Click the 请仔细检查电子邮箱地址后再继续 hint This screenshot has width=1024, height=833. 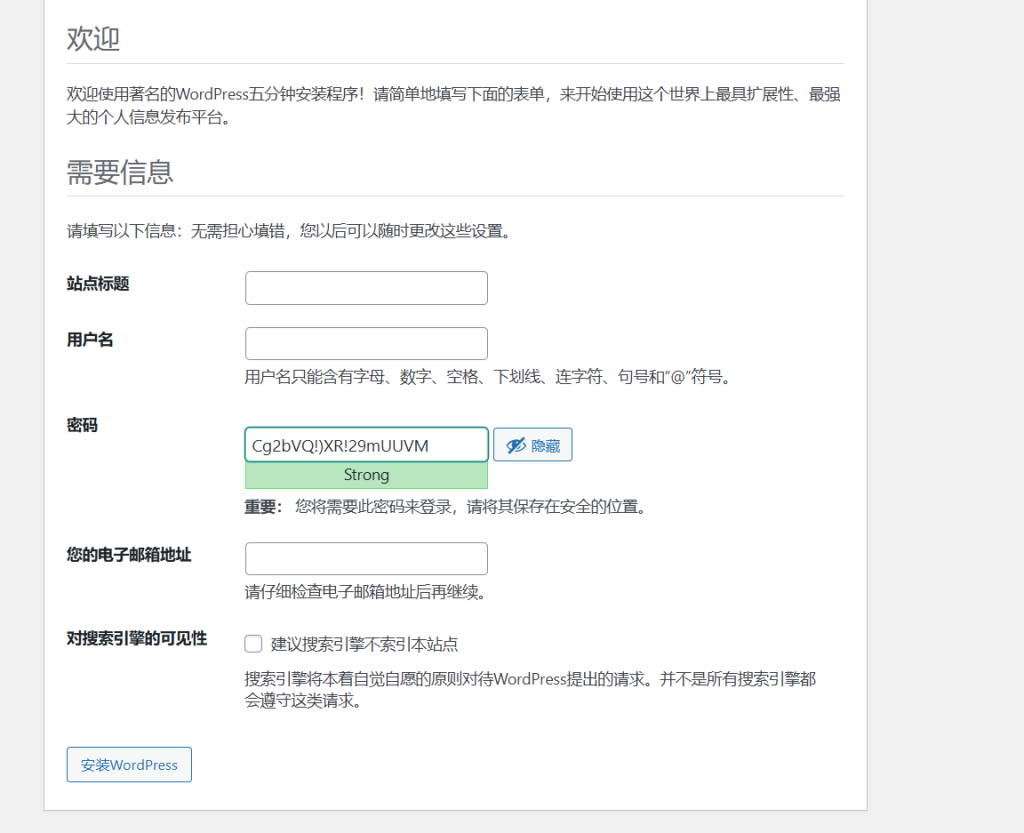(366, 592)
